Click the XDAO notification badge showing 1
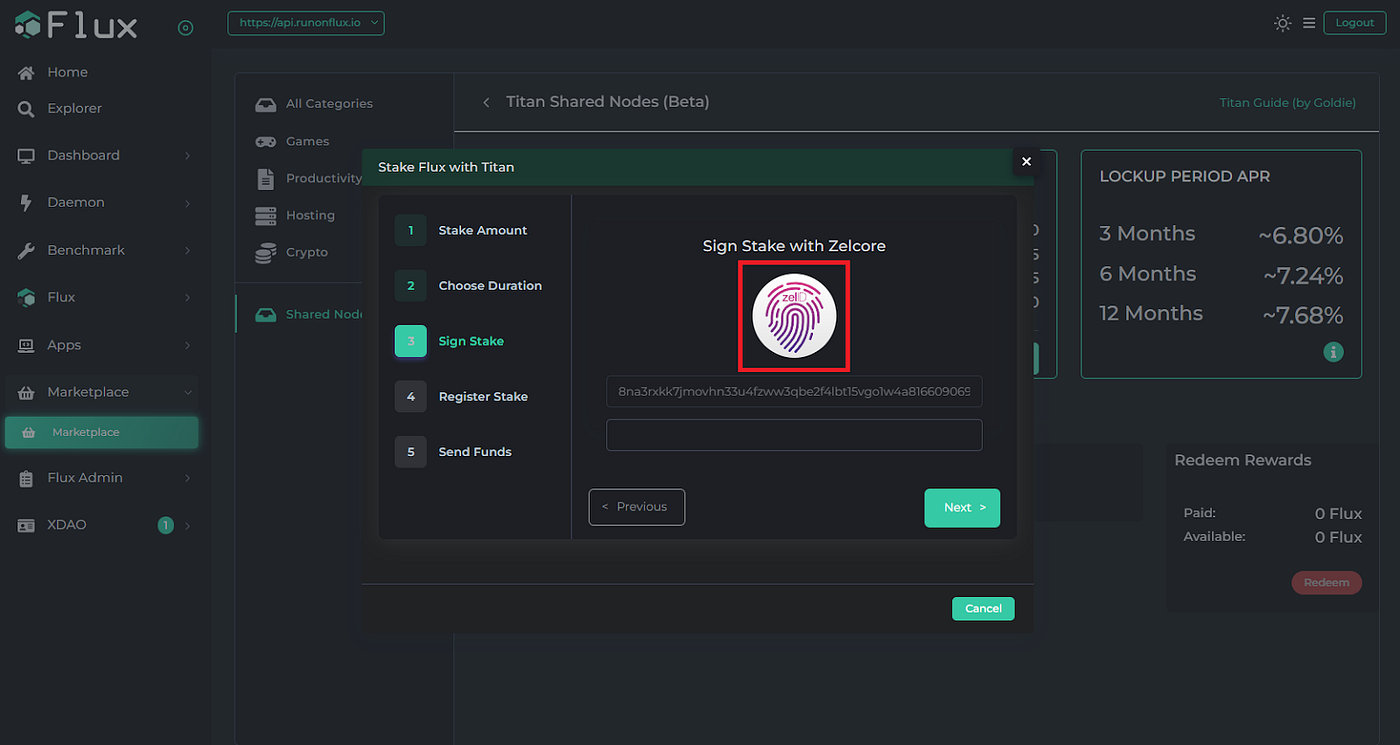 tap(166, 525)
